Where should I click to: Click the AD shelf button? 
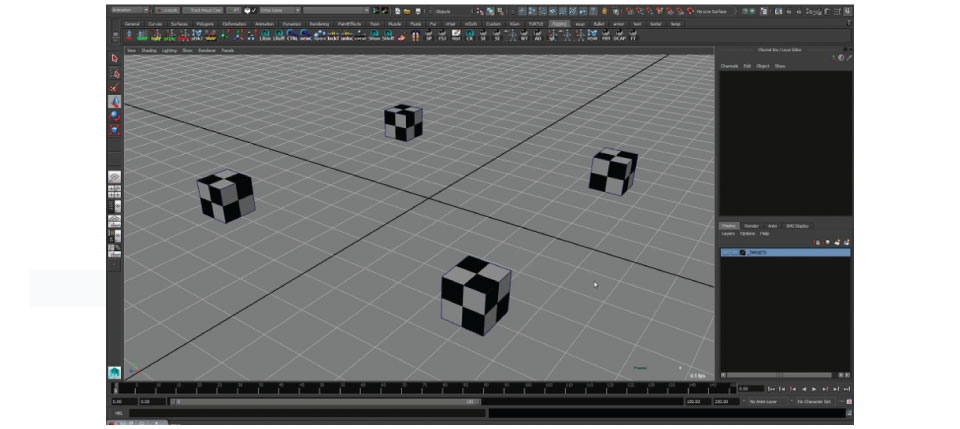tap(538, 35)
